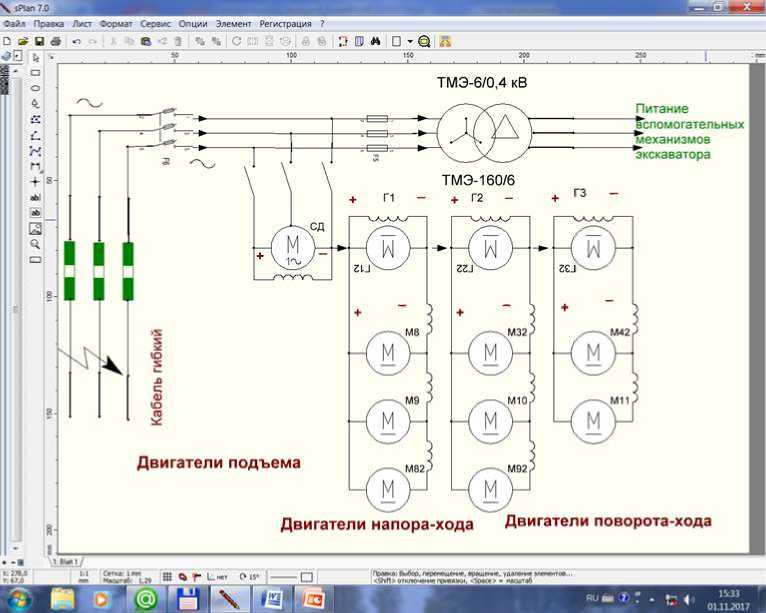The image size is (766, 613).
Task: Select the text label tool
Action: (35, 197)
